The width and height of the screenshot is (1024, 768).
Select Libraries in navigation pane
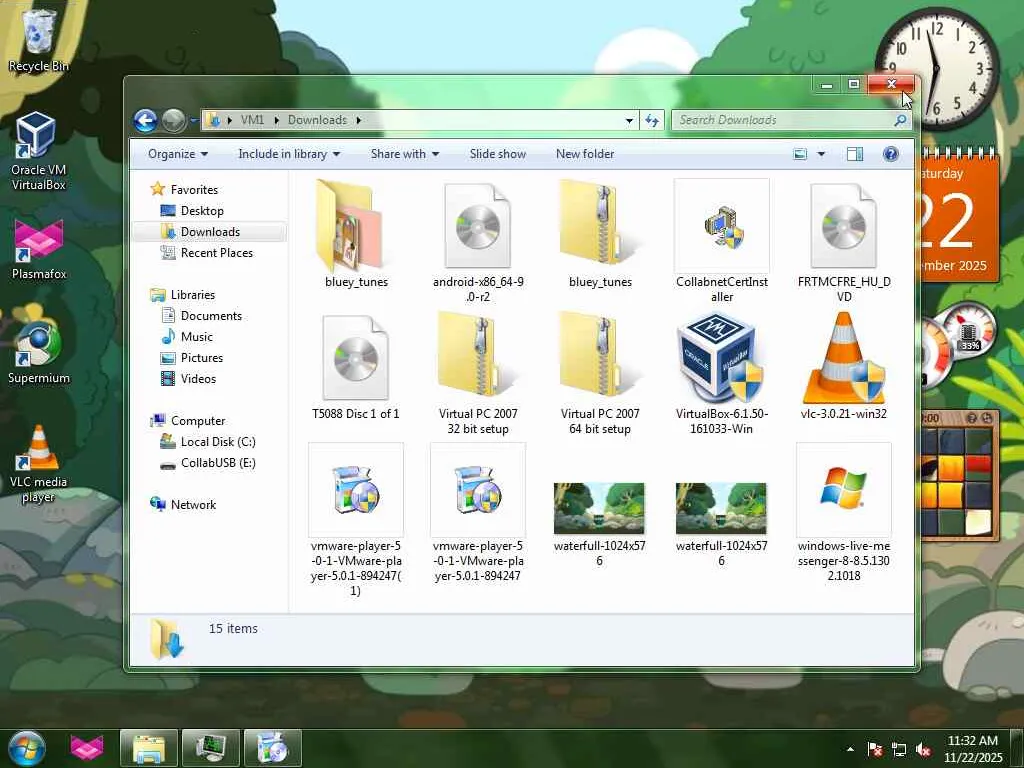192,295
